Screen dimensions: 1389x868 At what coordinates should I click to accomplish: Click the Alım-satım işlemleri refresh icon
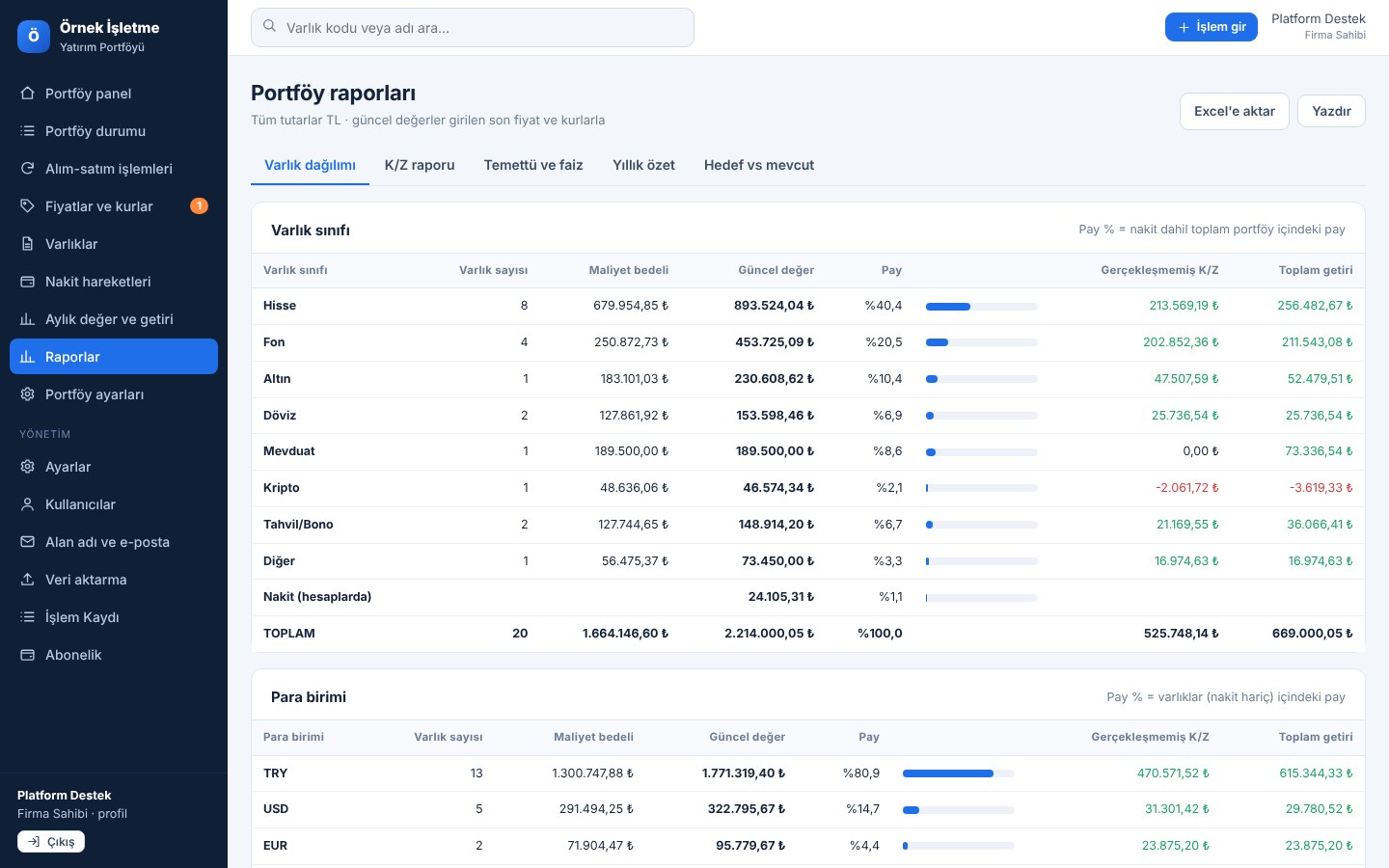(27, 169)
